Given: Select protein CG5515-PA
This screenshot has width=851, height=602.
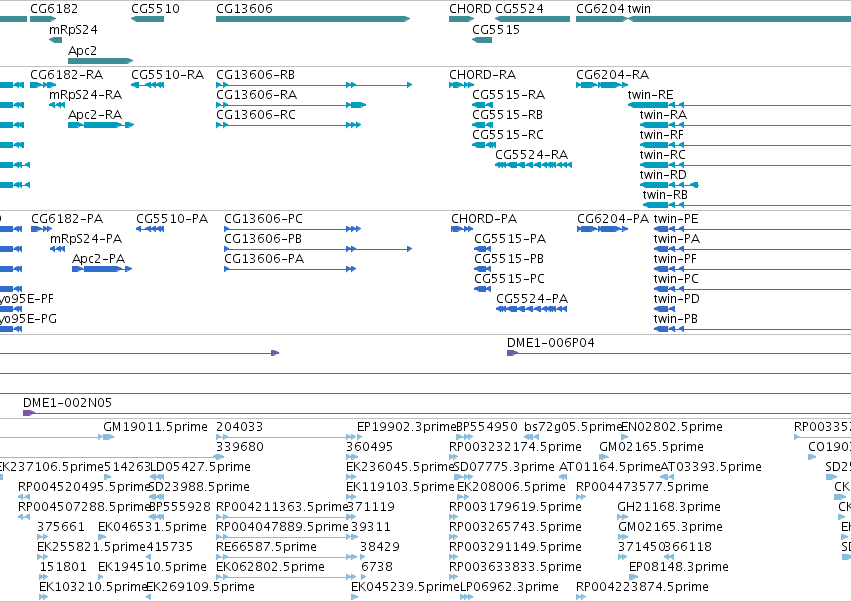Looking at the screenshot, I should (x=510, y=239).
